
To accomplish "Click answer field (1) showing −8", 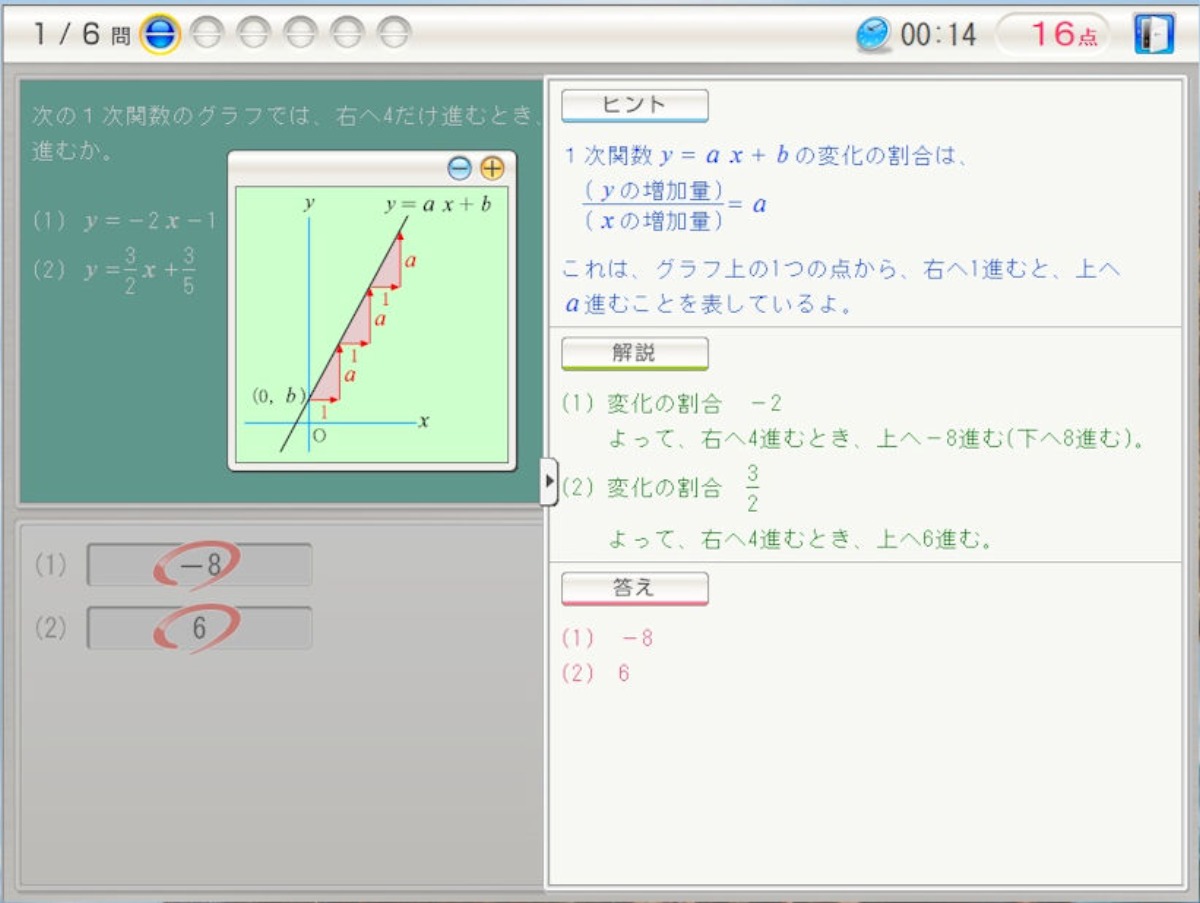I will (x=199, y=565).
